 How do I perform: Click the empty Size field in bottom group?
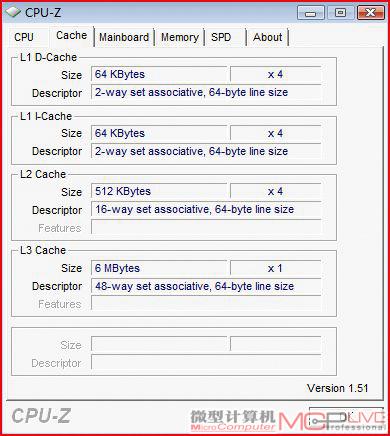[159, 345]
